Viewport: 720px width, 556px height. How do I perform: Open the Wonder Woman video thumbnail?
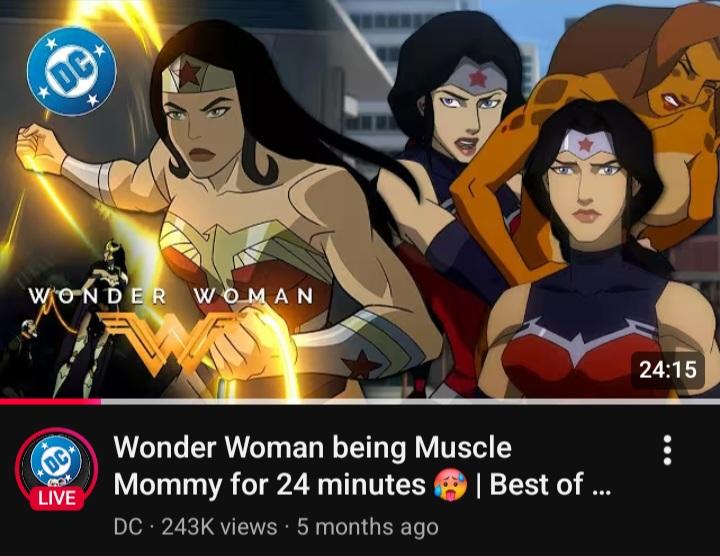point(360,199)
